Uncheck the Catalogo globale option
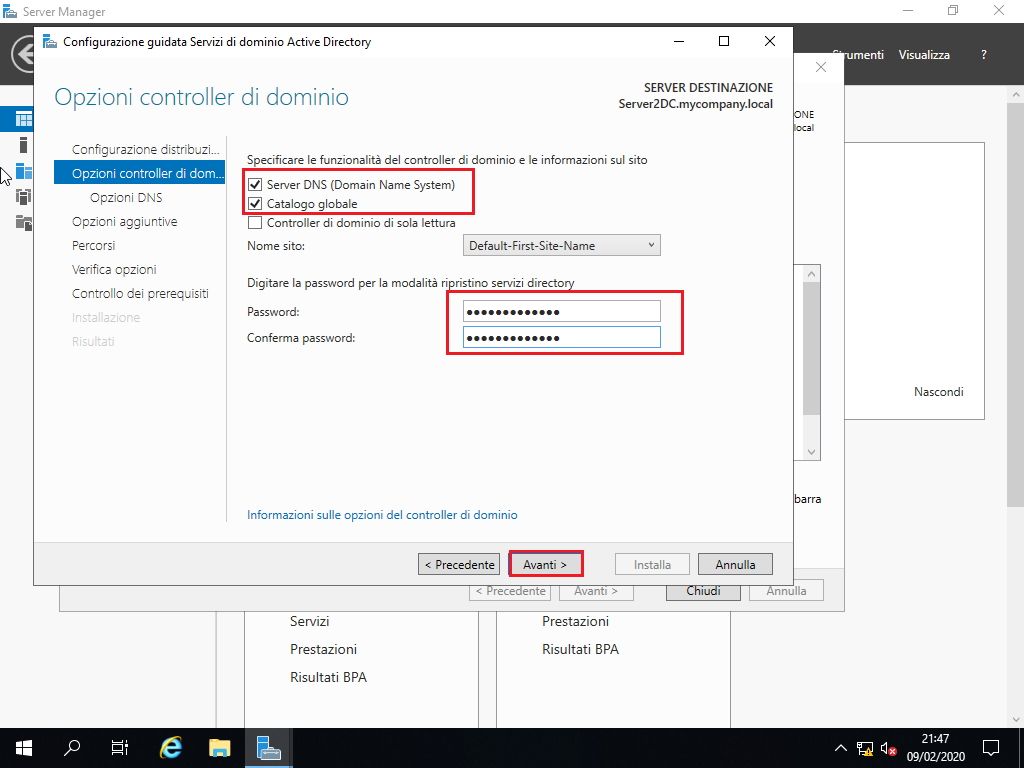The width and height of the screenshot is (1024, 768). tap(256, 202)
